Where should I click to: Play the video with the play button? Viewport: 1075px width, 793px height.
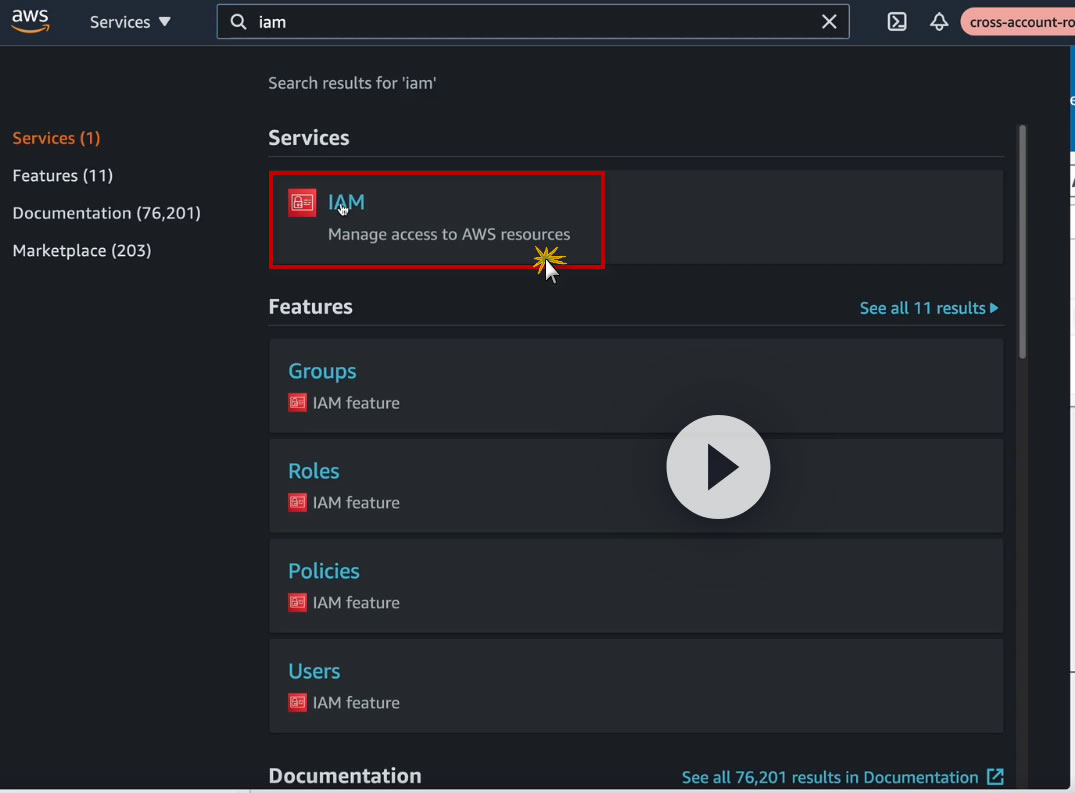(718, 467)
